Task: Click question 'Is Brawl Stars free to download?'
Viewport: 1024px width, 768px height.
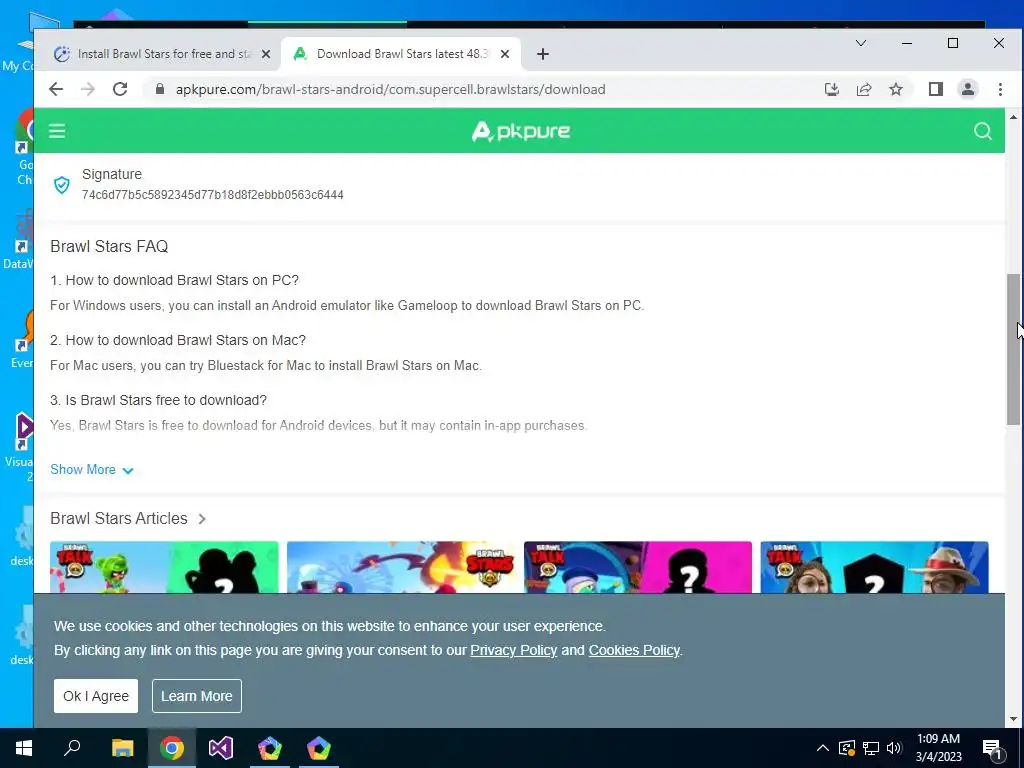Action: coord(158,400)
